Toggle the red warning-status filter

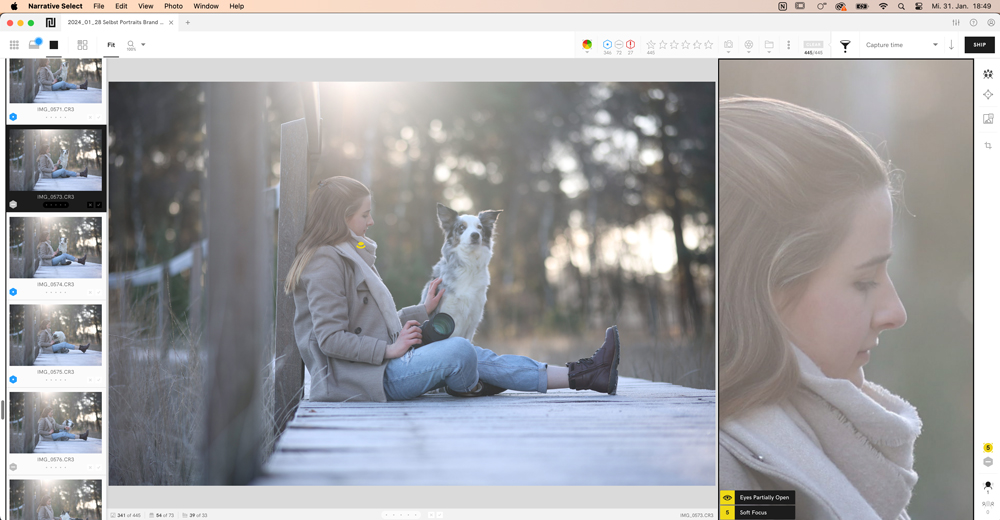click(x=630, y=45)
